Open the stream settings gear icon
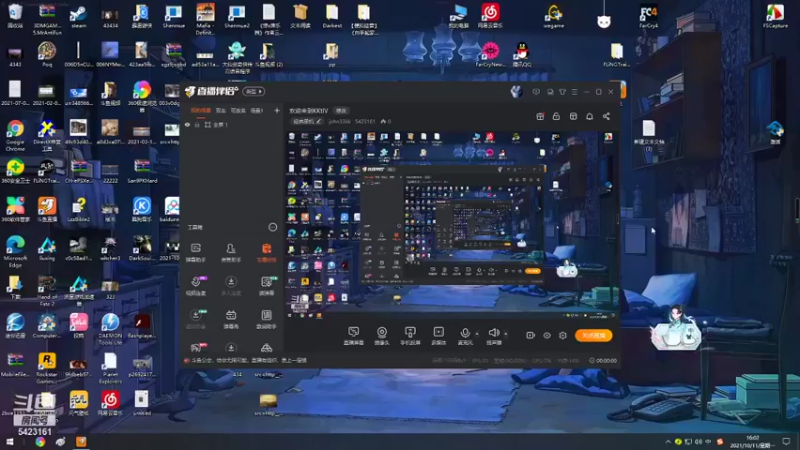 pyautogui.click(x=563, y=335)
